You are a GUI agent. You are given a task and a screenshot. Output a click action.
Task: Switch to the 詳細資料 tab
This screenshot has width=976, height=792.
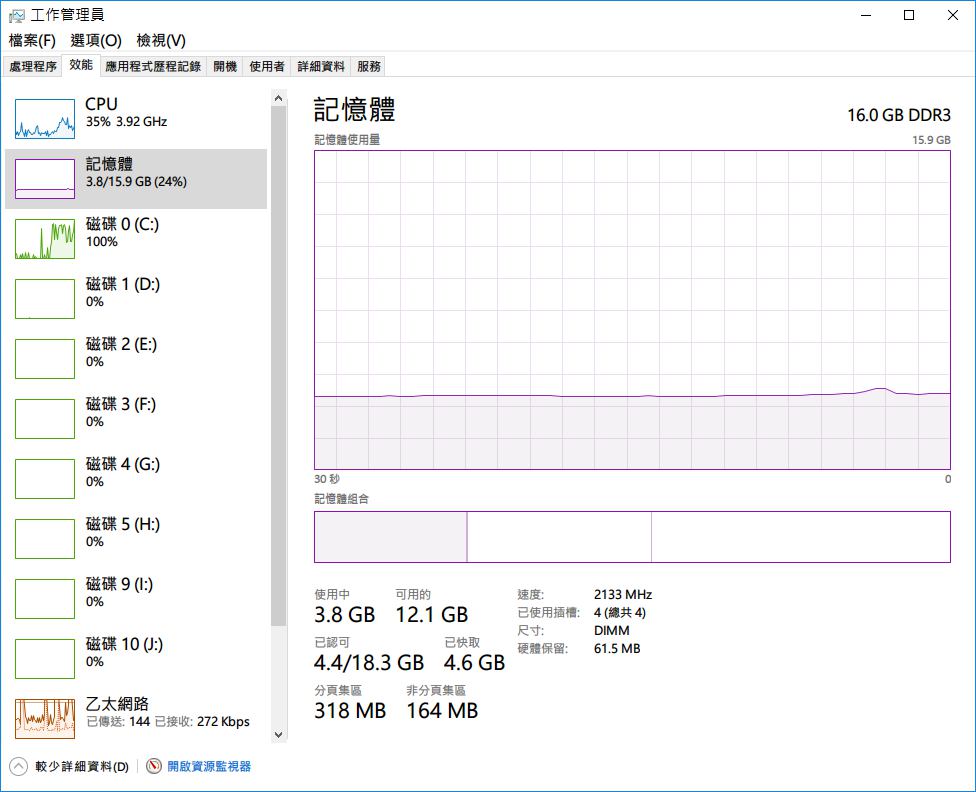[x=321, y=66]
